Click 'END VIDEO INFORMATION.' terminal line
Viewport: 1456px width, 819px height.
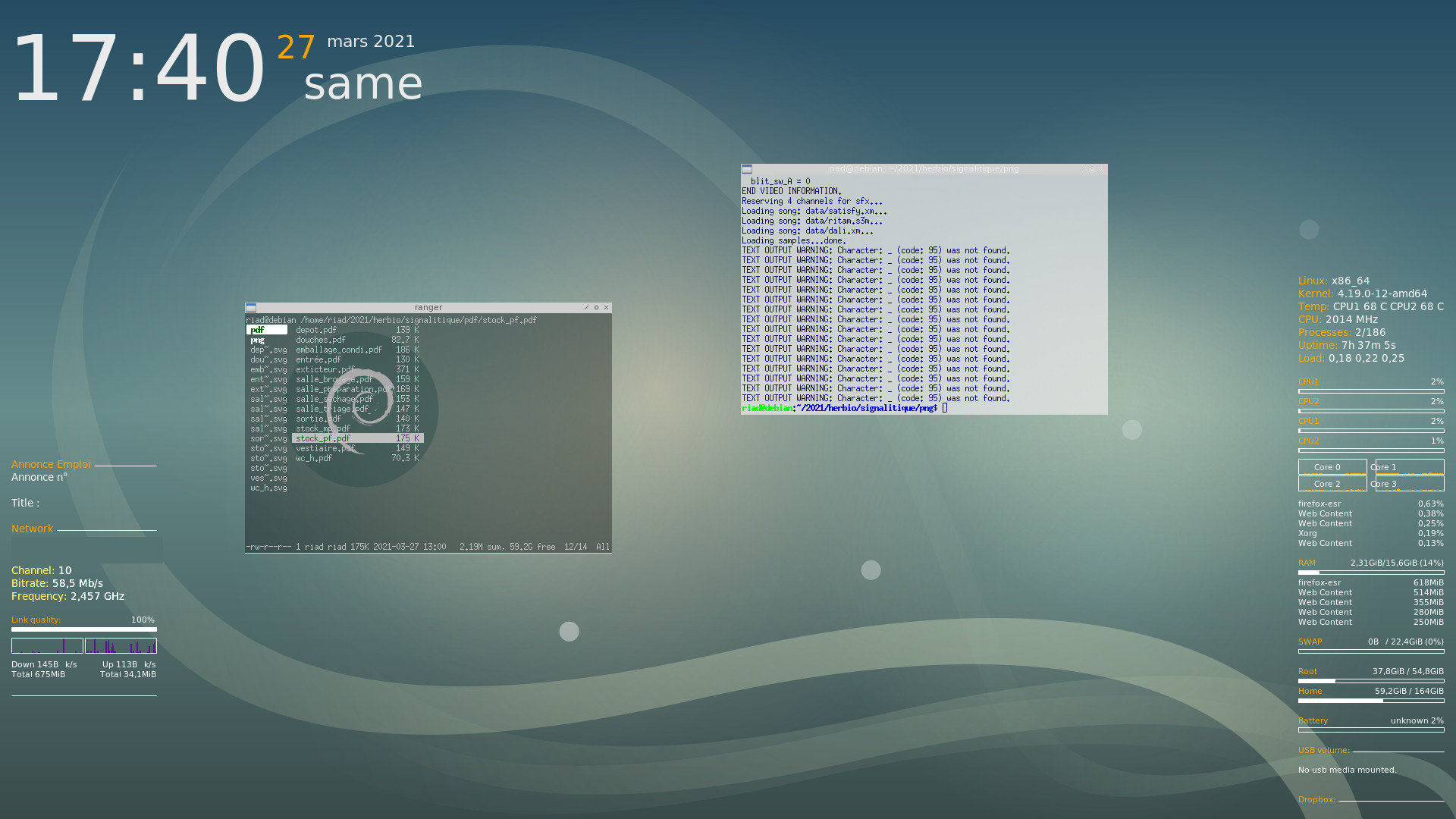pyautogui.click(x=792, y=191)
